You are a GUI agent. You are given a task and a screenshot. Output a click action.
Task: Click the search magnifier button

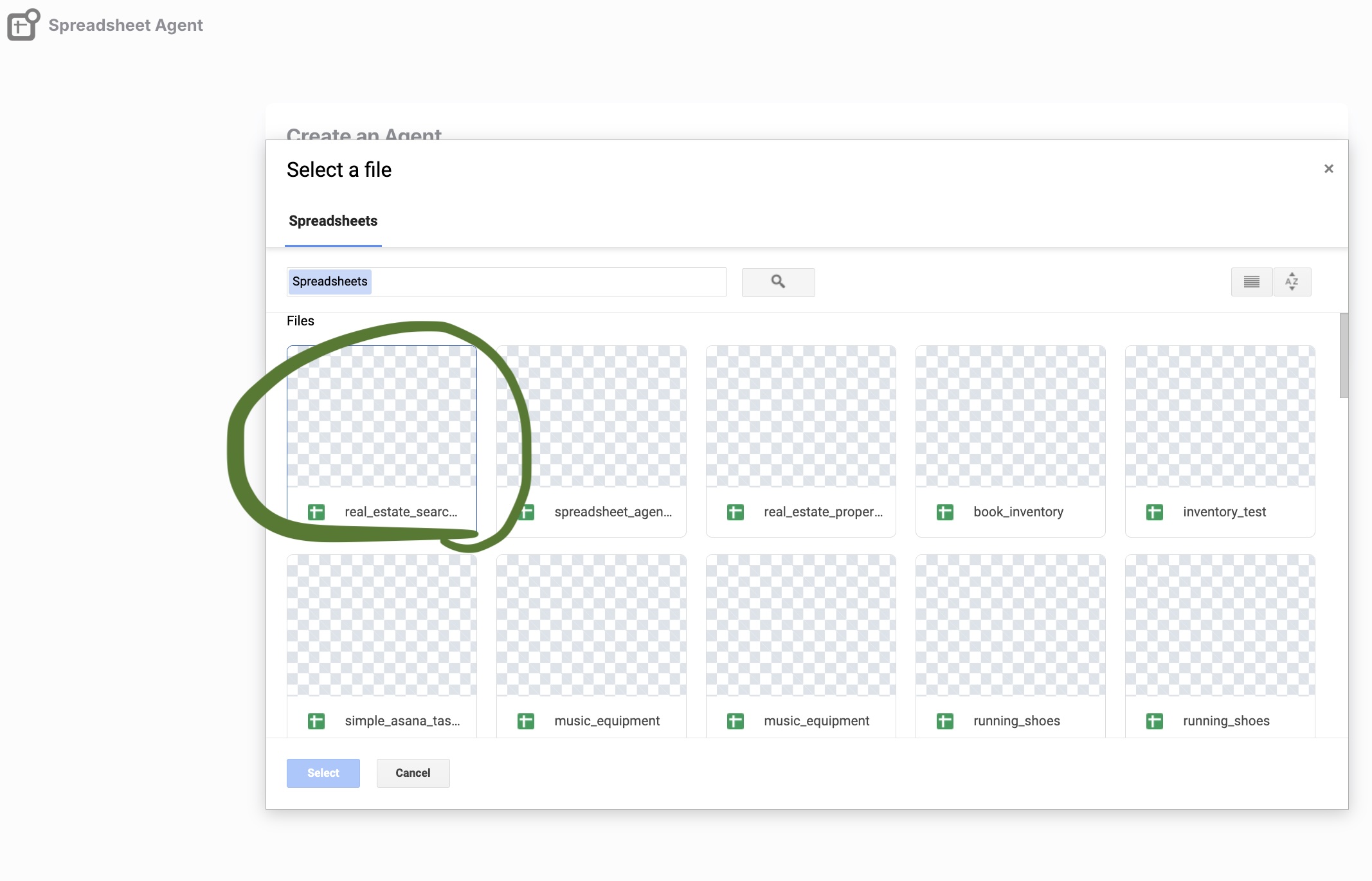(778, 282)
